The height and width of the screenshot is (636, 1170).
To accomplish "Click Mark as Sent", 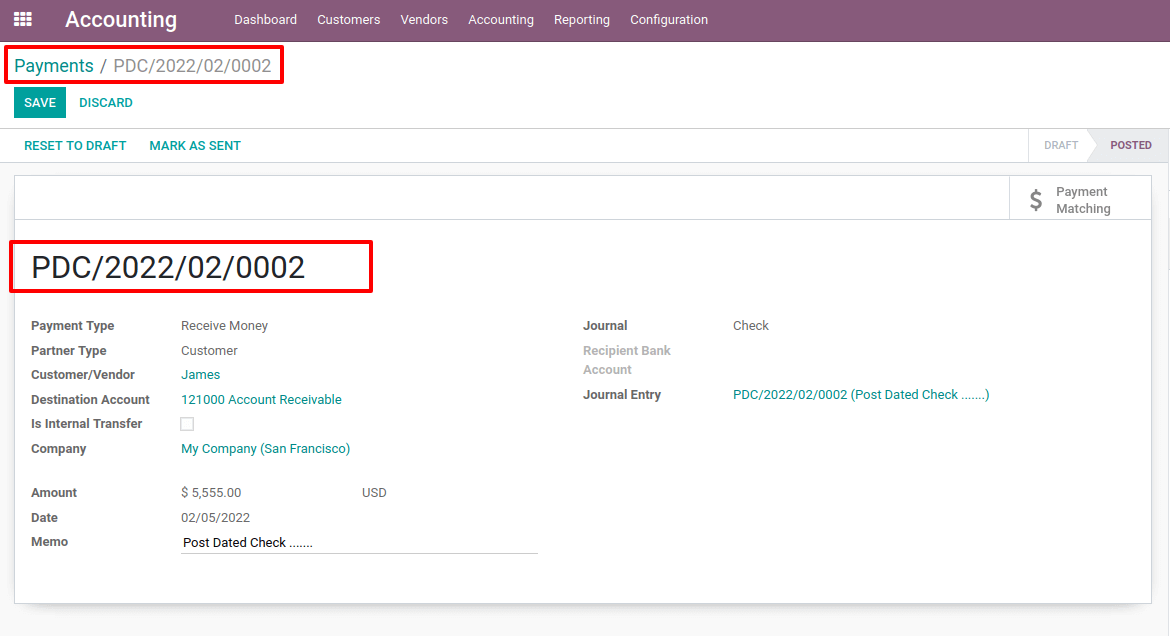I will pos(195,146).
